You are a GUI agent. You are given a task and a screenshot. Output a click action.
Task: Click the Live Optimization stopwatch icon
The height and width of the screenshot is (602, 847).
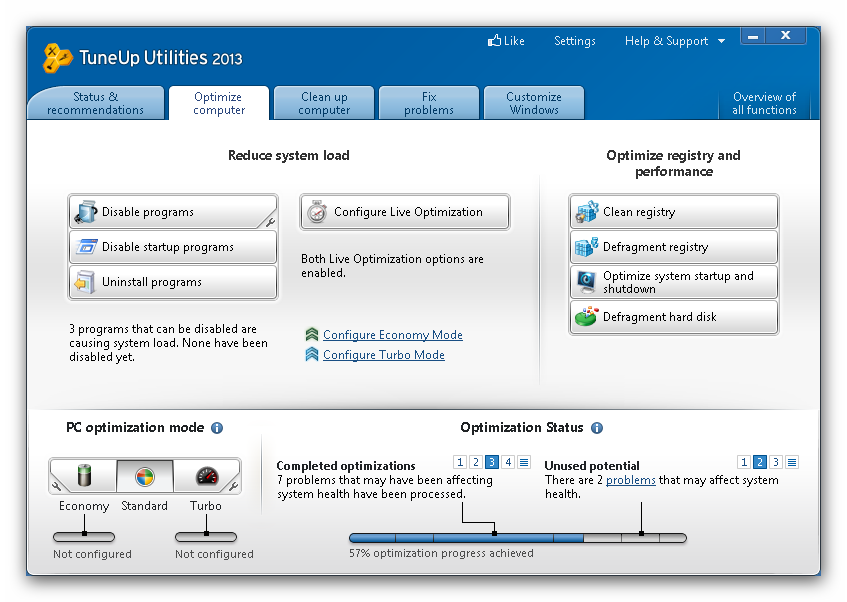point(317,212)
